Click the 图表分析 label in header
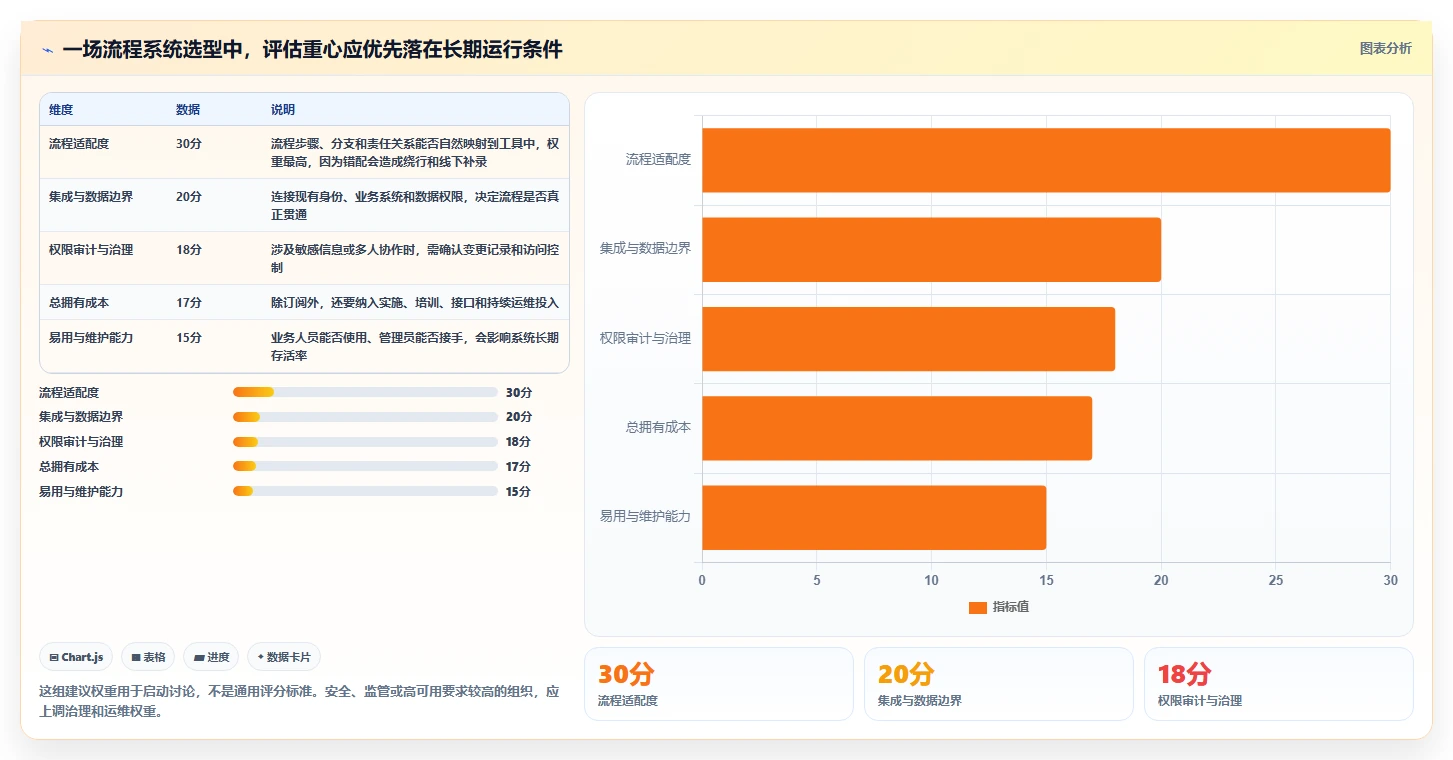Image resolution: width=1453 pixels, height=760 pixels. pyautogui.click(x=1385, y=48)
